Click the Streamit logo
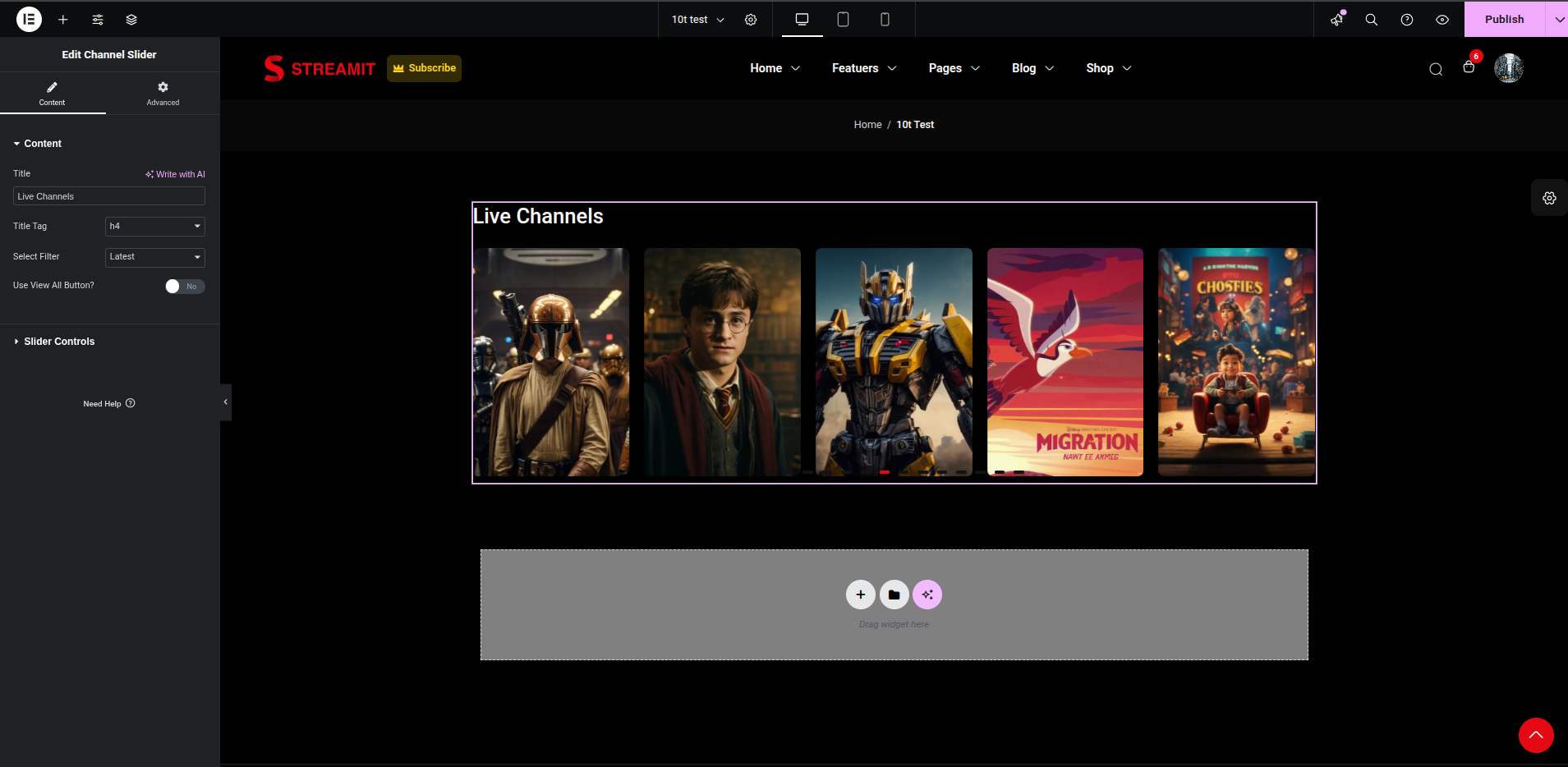Screen dimensions: 1568x767 pyautogui.click(x=320, y=68)
